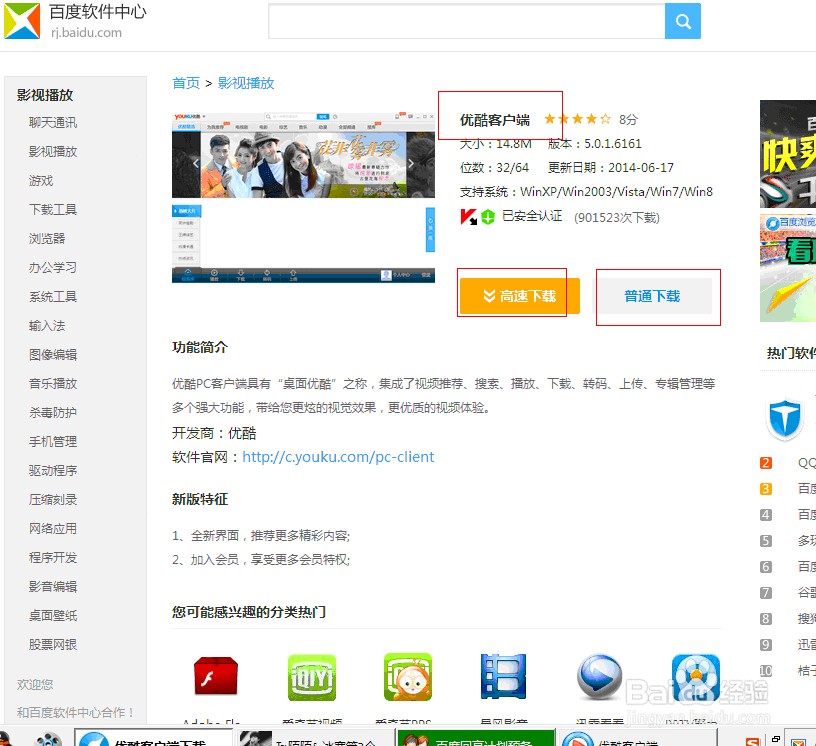Click rank badge number 6
The image size is (816, 746).
tap(766, 567)
